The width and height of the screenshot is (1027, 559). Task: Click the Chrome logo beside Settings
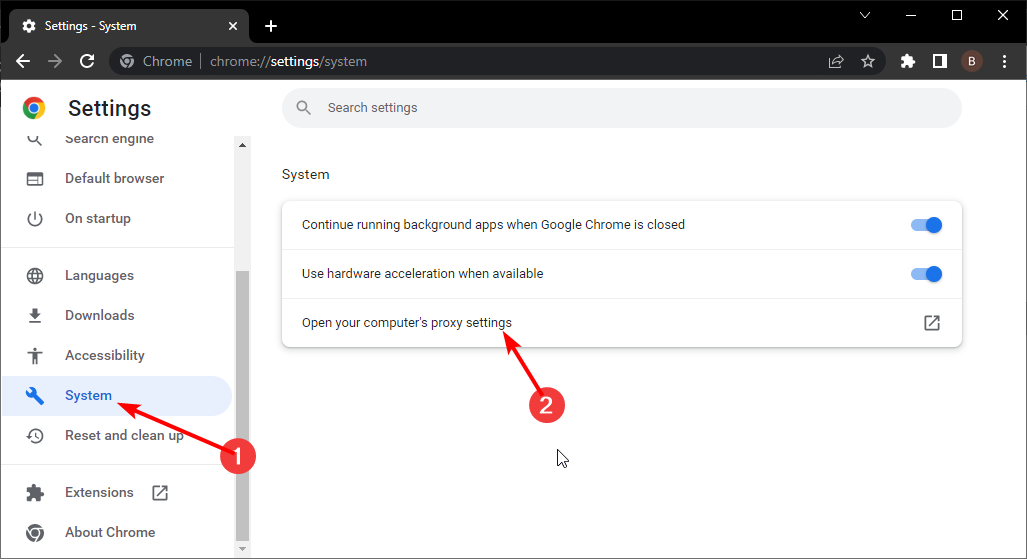[34, 108]
